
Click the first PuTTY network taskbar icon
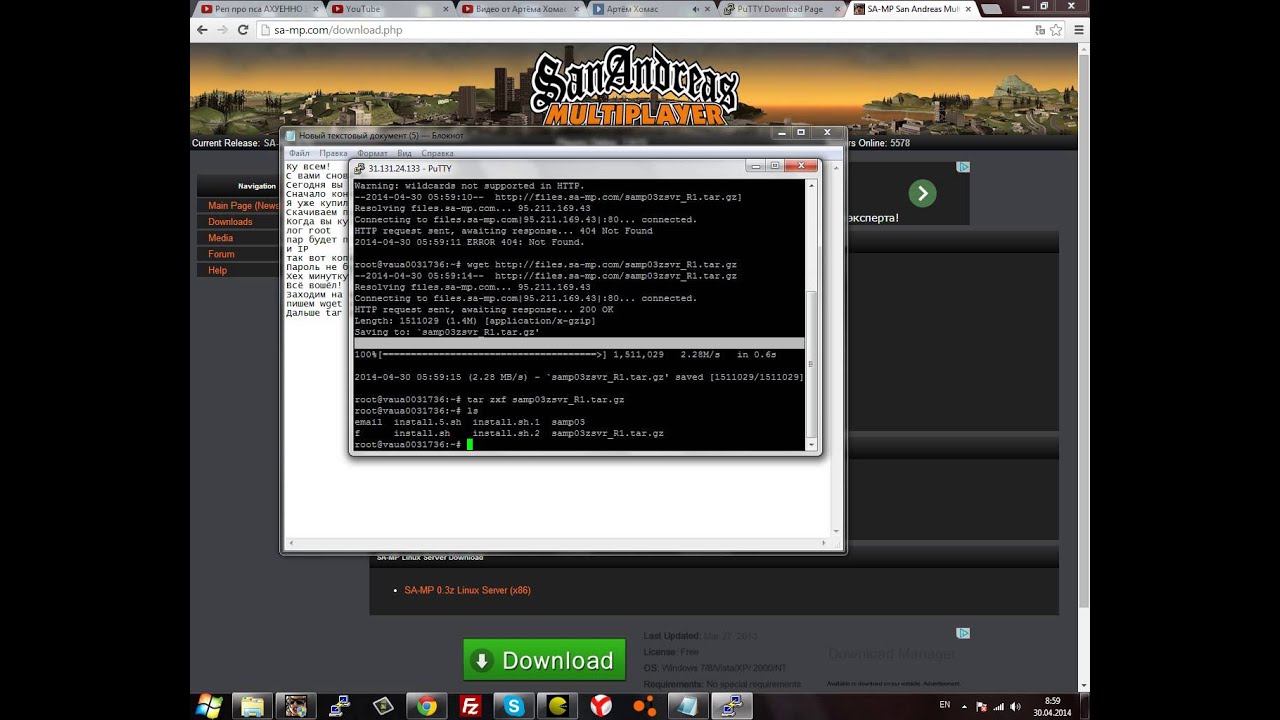pyautogui.click(x=340, y=706)
